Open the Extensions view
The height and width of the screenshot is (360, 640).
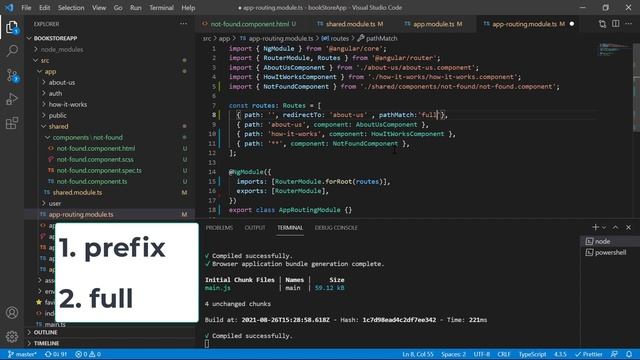(x=12, y=123)
